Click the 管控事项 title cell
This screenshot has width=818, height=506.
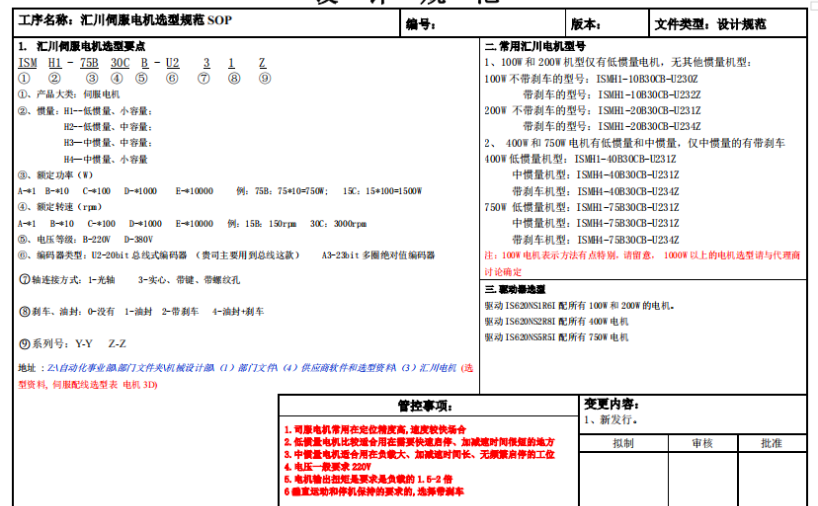point(426,406)
